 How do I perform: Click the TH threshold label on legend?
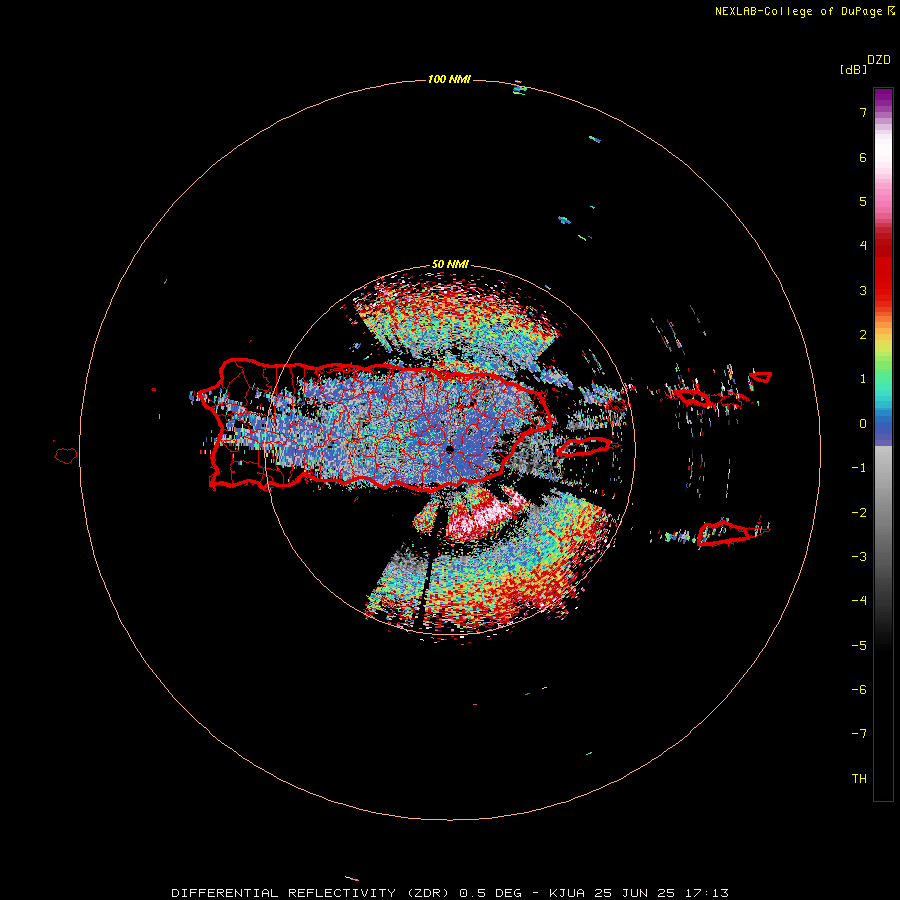(859, 779)
